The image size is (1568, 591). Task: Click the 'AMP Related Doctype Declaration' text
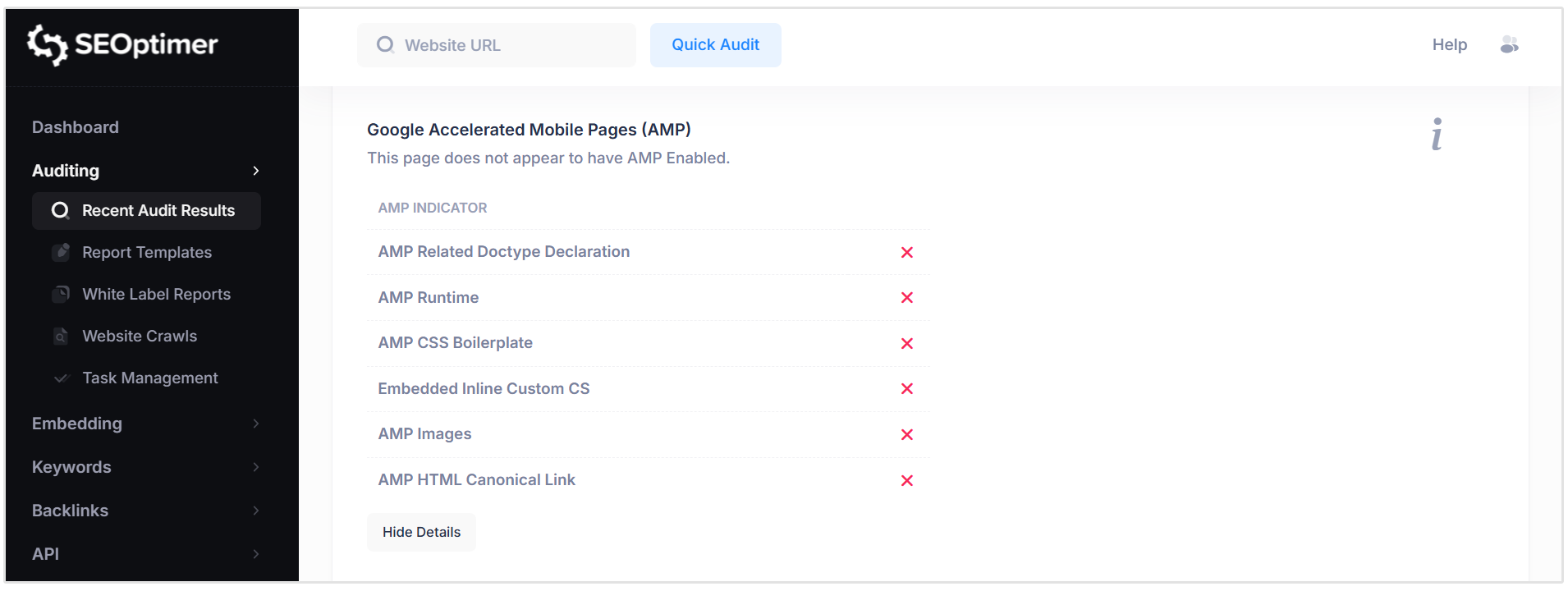(504, 252)
